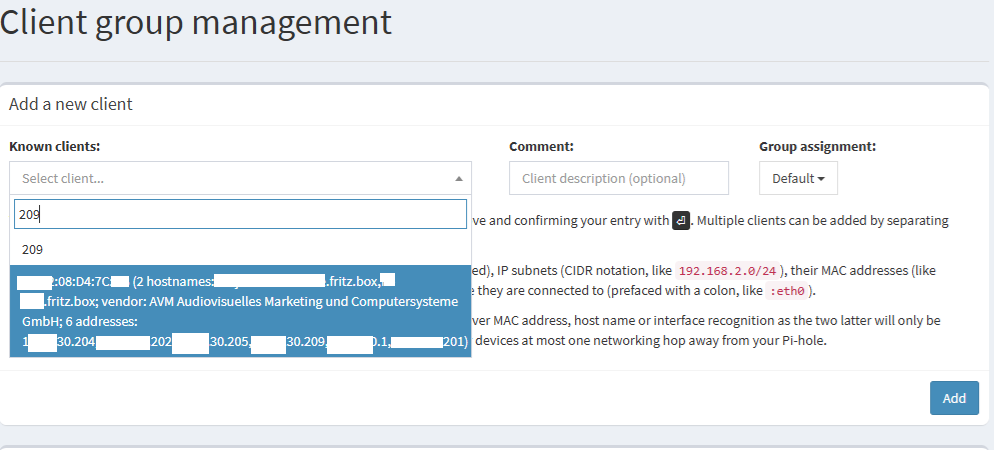Click the Add a new client panel header
Viewport: 994px width, 450px height.
pyautogui.click(x=71, y=104)
